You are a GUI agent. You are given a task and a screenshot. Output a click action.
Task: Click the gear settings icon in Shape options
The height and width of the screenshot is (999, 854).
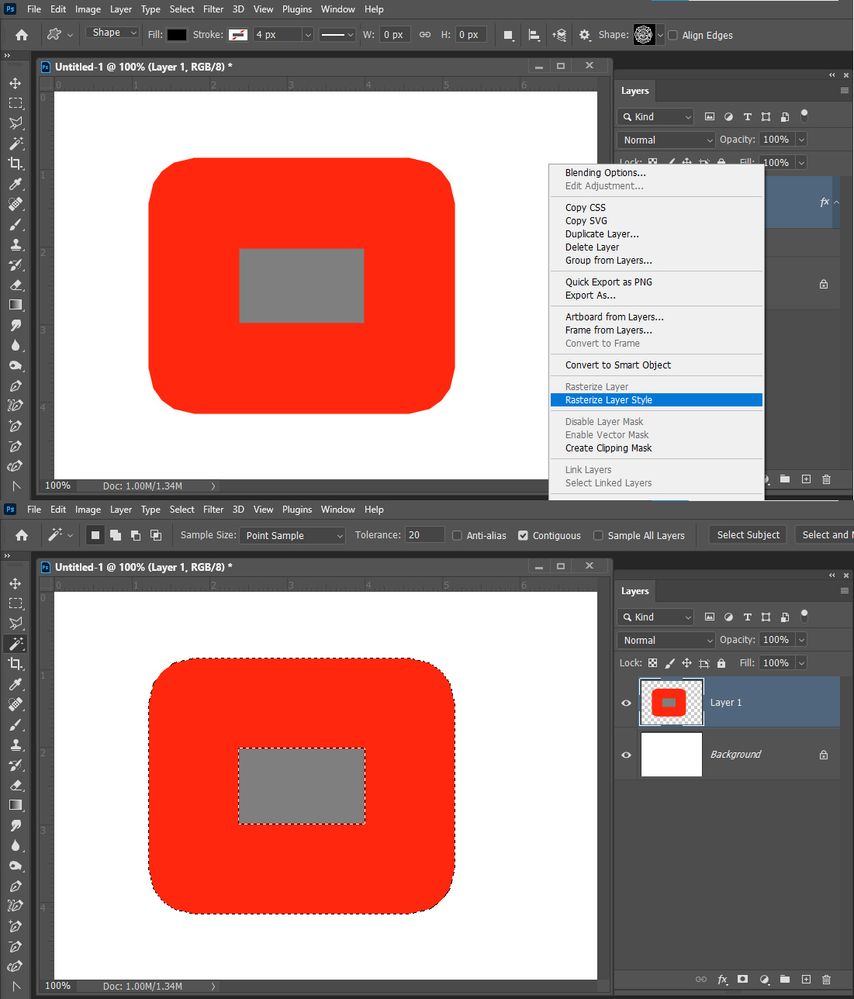[584, 35]
